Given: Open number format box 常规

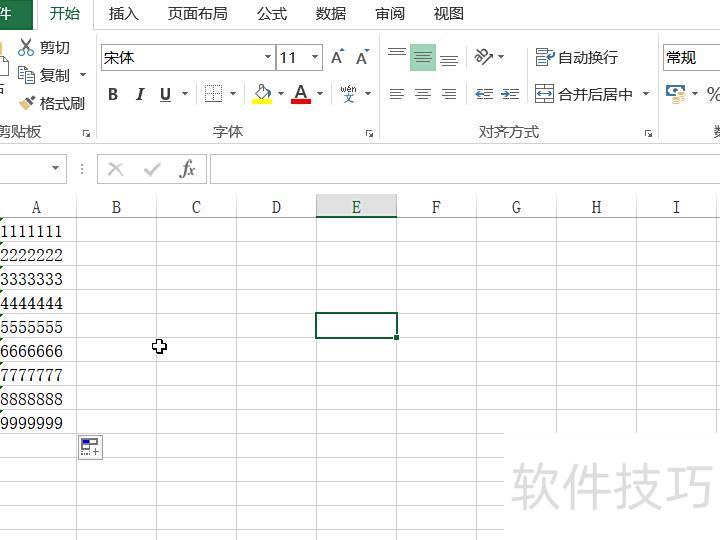Looking at the screenshot, I should tap(692, 58).
